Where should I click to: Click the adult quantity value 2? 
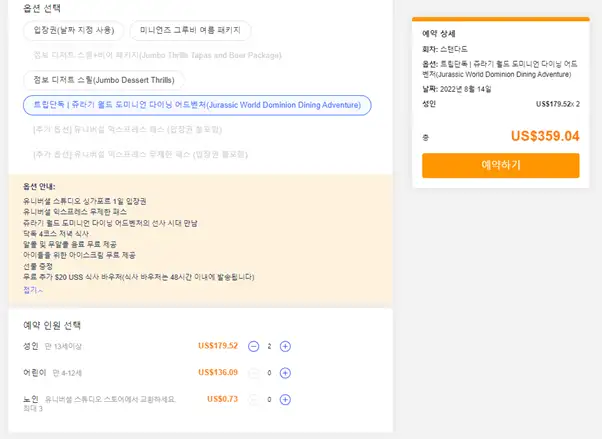(269, 346)
